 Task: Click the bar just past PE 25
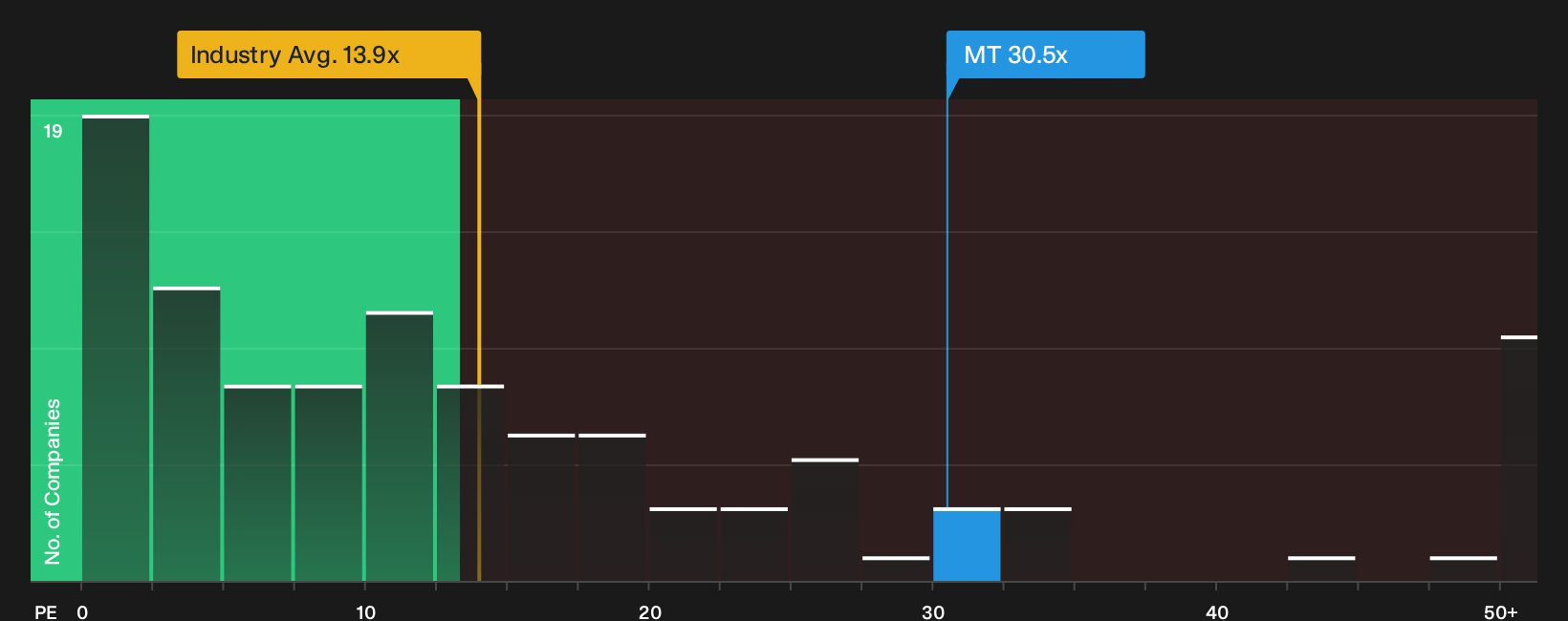tap(825, 520)
